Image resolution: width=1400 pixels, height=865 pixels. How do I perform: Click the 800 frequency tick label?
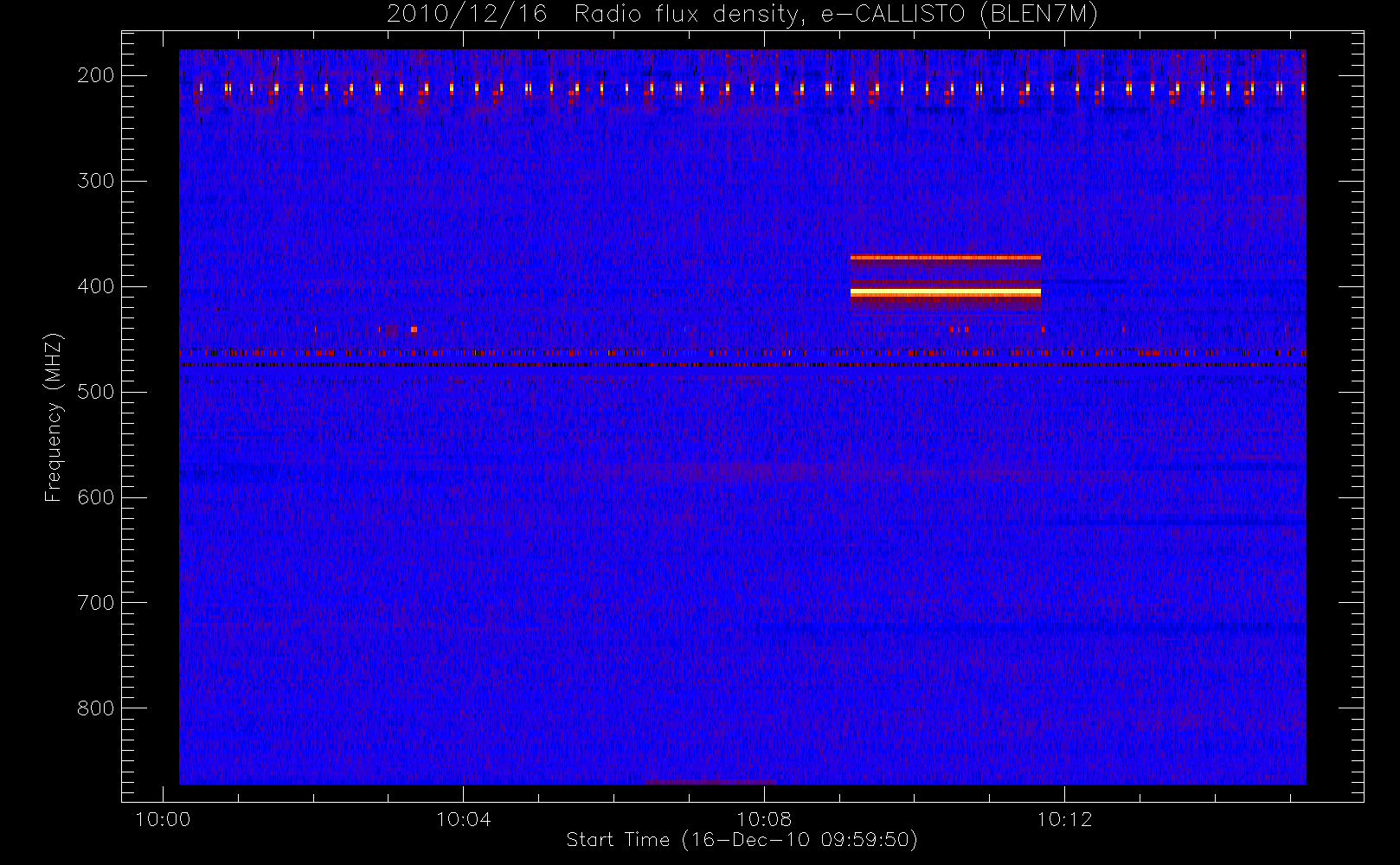(x=95, y=708)
